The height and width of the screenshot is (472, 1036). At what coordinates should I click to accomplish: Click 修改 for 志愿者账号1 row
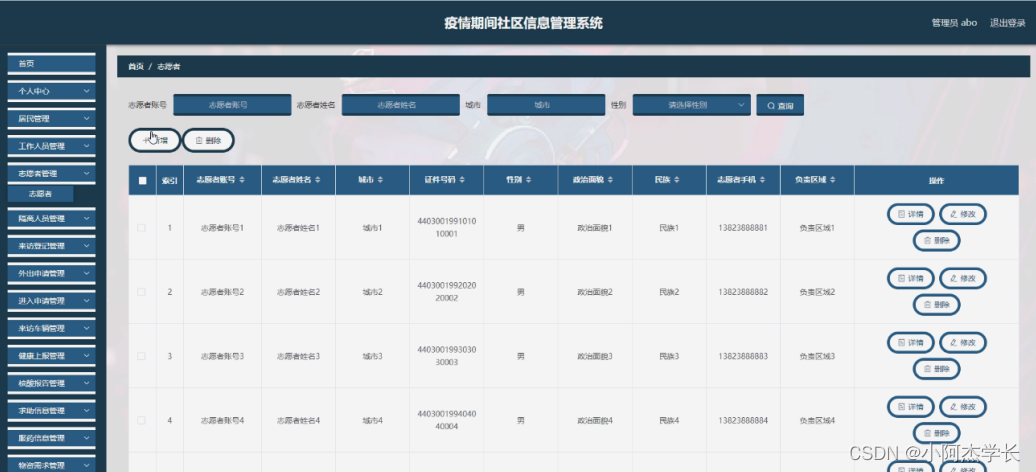[963, 214]
